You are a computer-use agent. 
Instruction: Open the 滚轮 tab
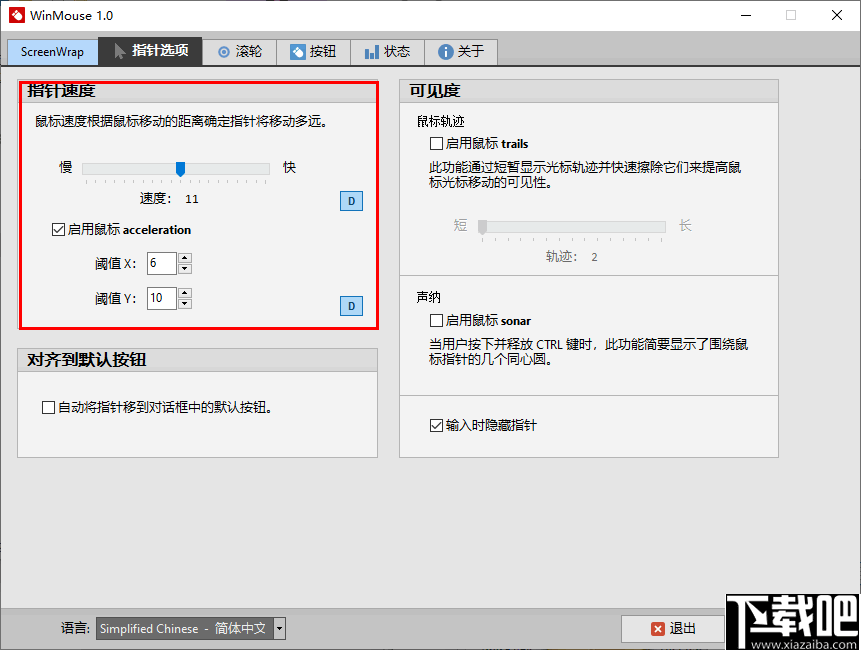pos(239,51)
